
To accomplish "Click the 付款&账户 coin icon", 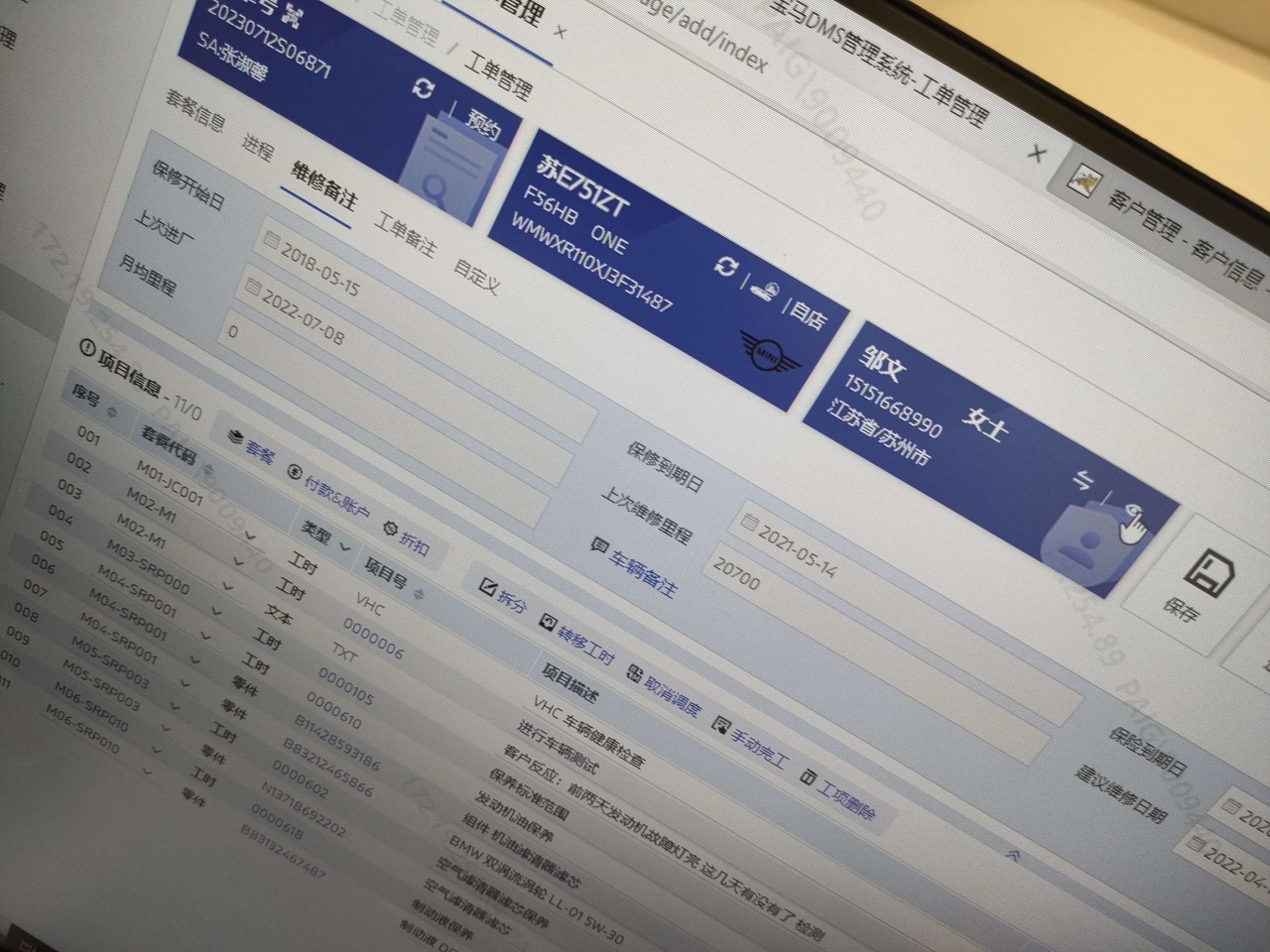I will [294, 472].
